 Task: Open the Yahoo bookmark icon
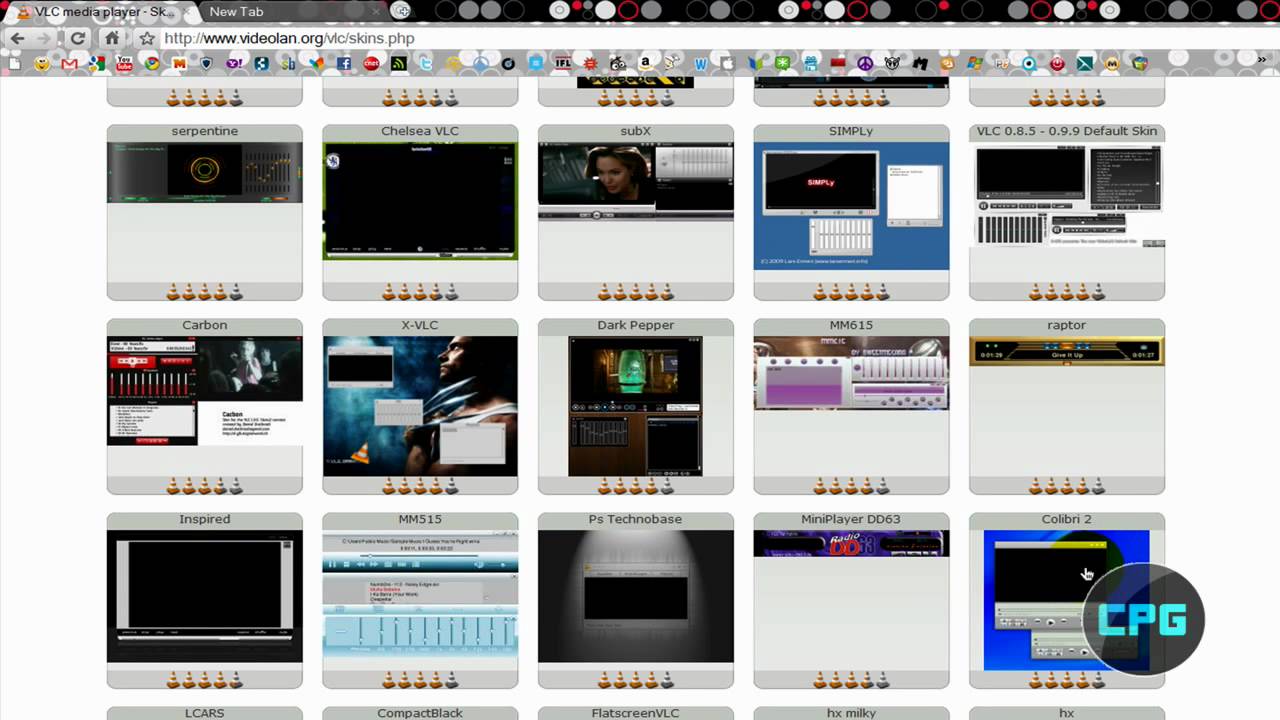click(234, 63)
